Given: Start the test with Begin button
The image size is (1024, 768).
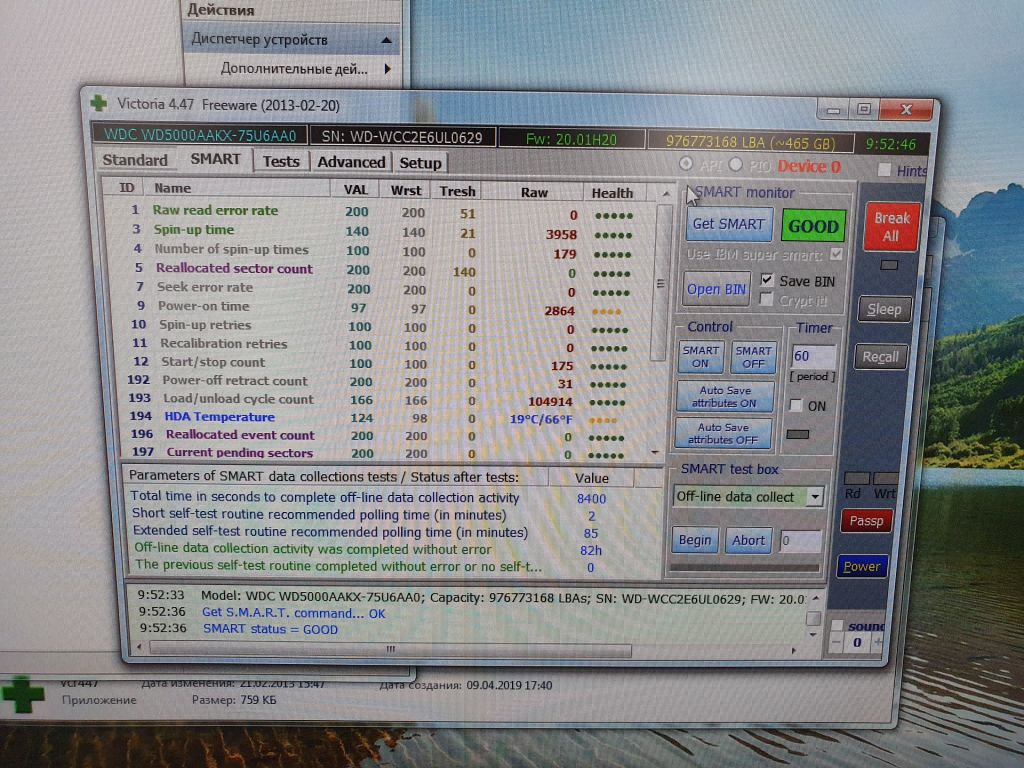Looking at the screenshot, I should point(695,540).
